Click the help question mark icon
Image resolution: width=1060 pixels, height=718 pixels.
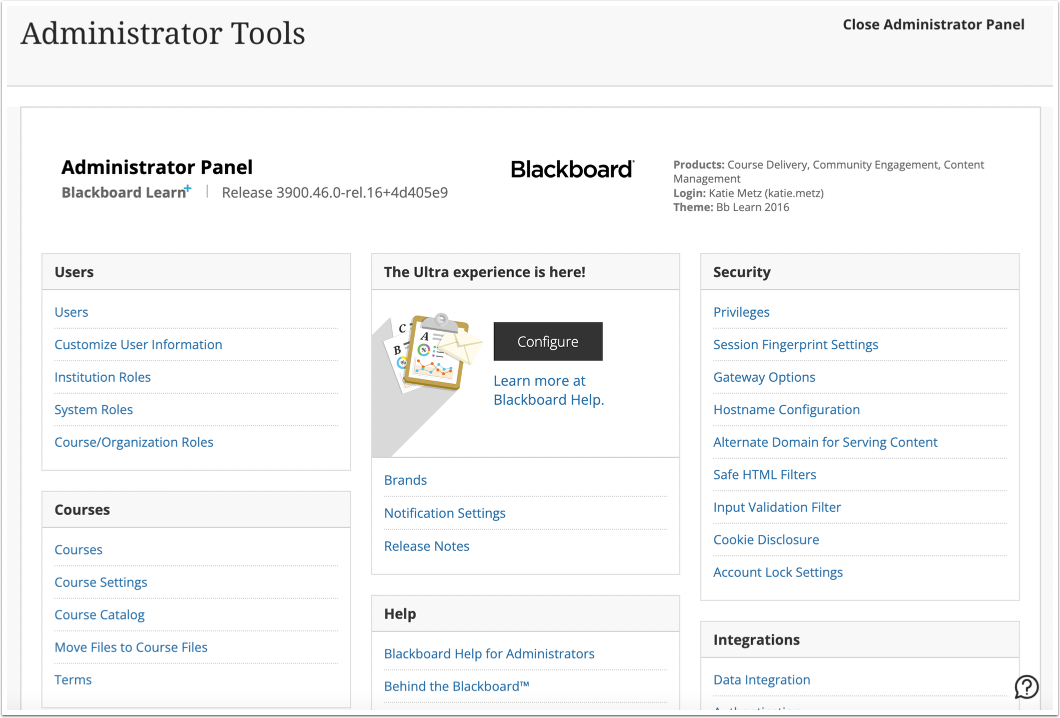pos(1026,687)
